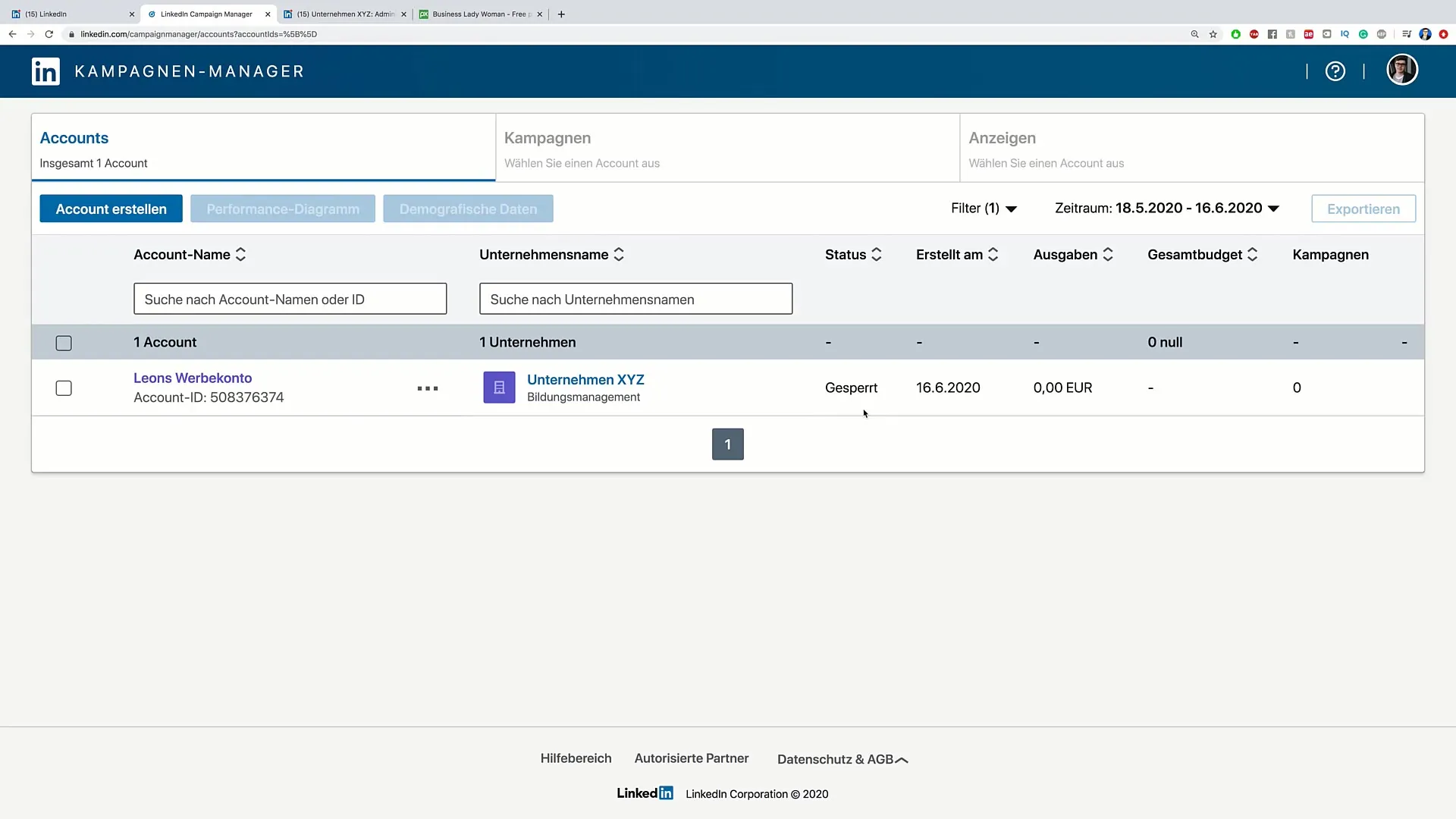
Task: Click the Account-ID: 508376374 text
Action: [x=209, y=397]
